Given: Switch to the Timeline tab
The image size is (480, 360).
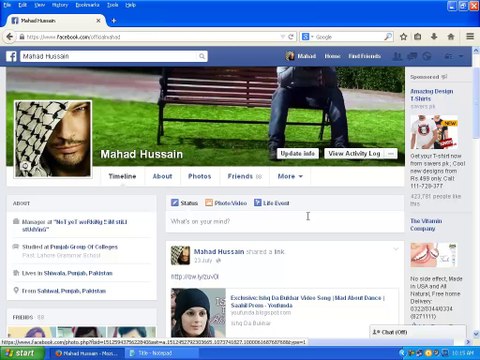Looking at the screenshot, I should coord(122,176).
